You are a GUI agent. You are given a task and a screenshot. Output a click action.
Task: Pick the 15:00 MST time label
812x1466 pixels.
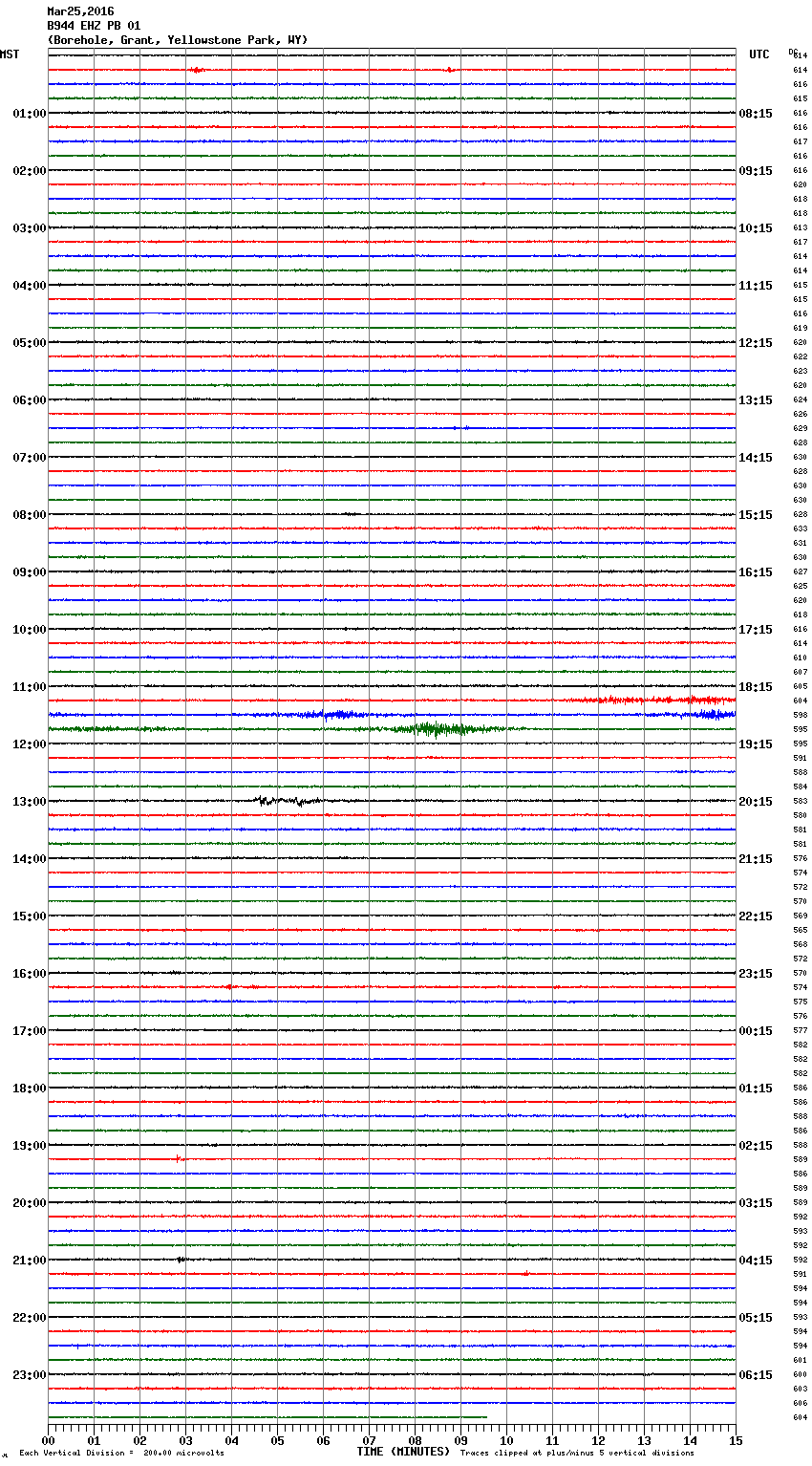click(x=30, y=916)
